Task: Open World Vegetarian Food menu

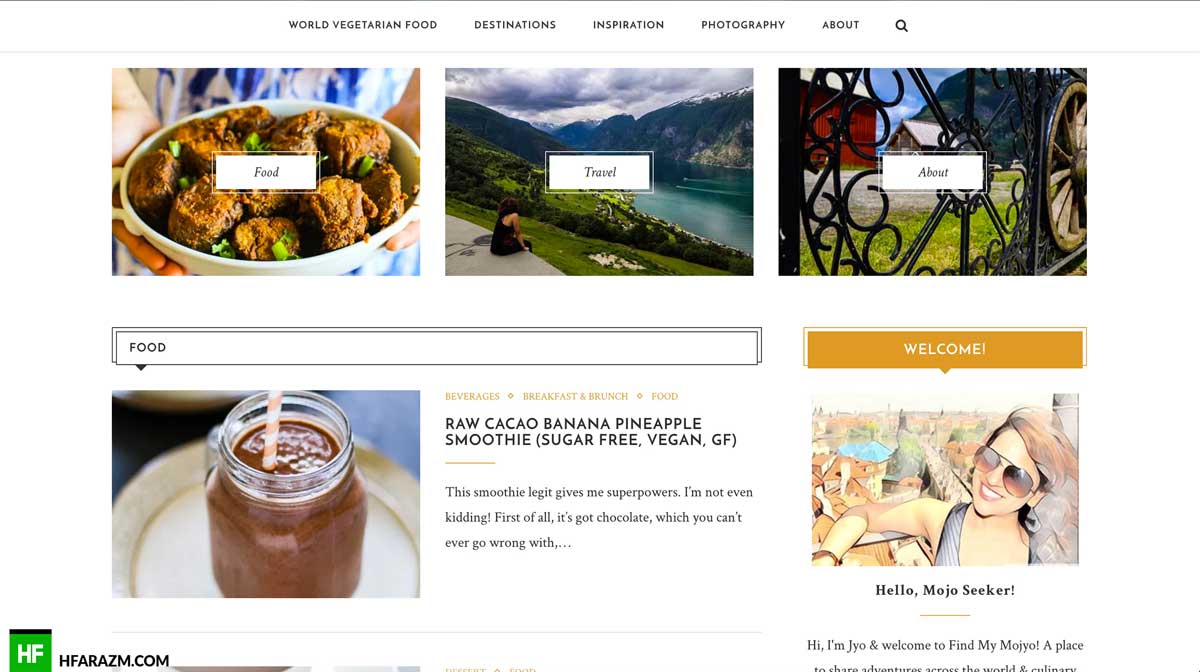Action: pyautogui.click(x=363, y=25)
